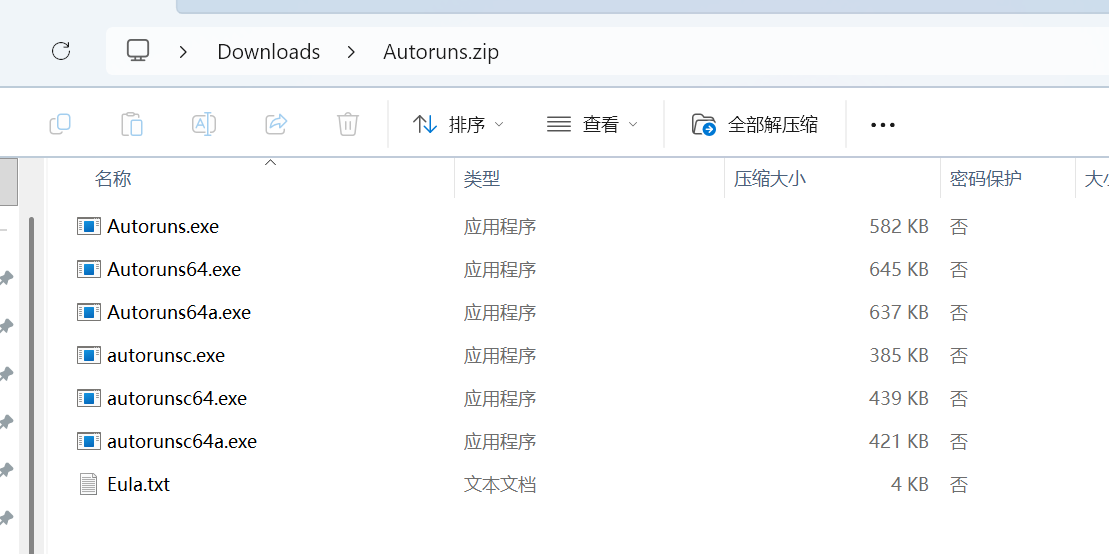Screen dimensions: 1109x554
Task: Click the This PC monitor icon
Action: point(138,50)
